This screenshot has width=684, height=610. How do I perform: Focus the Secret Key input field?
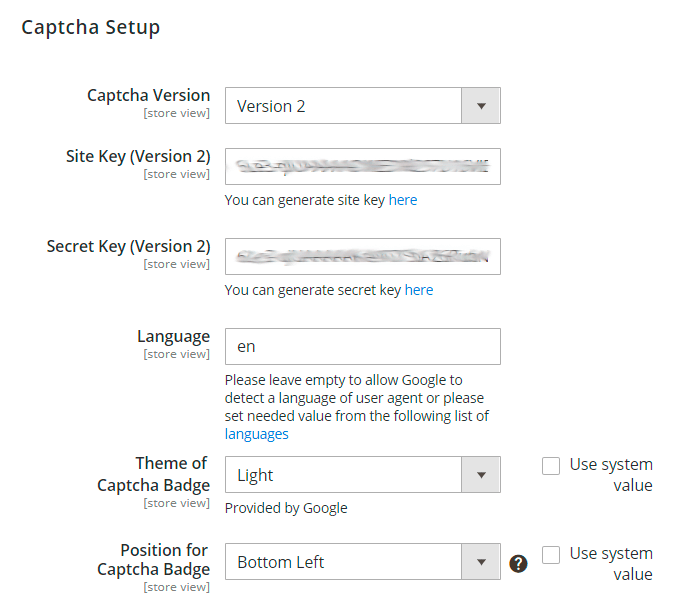pyautogui.click(x=362, y=256)
